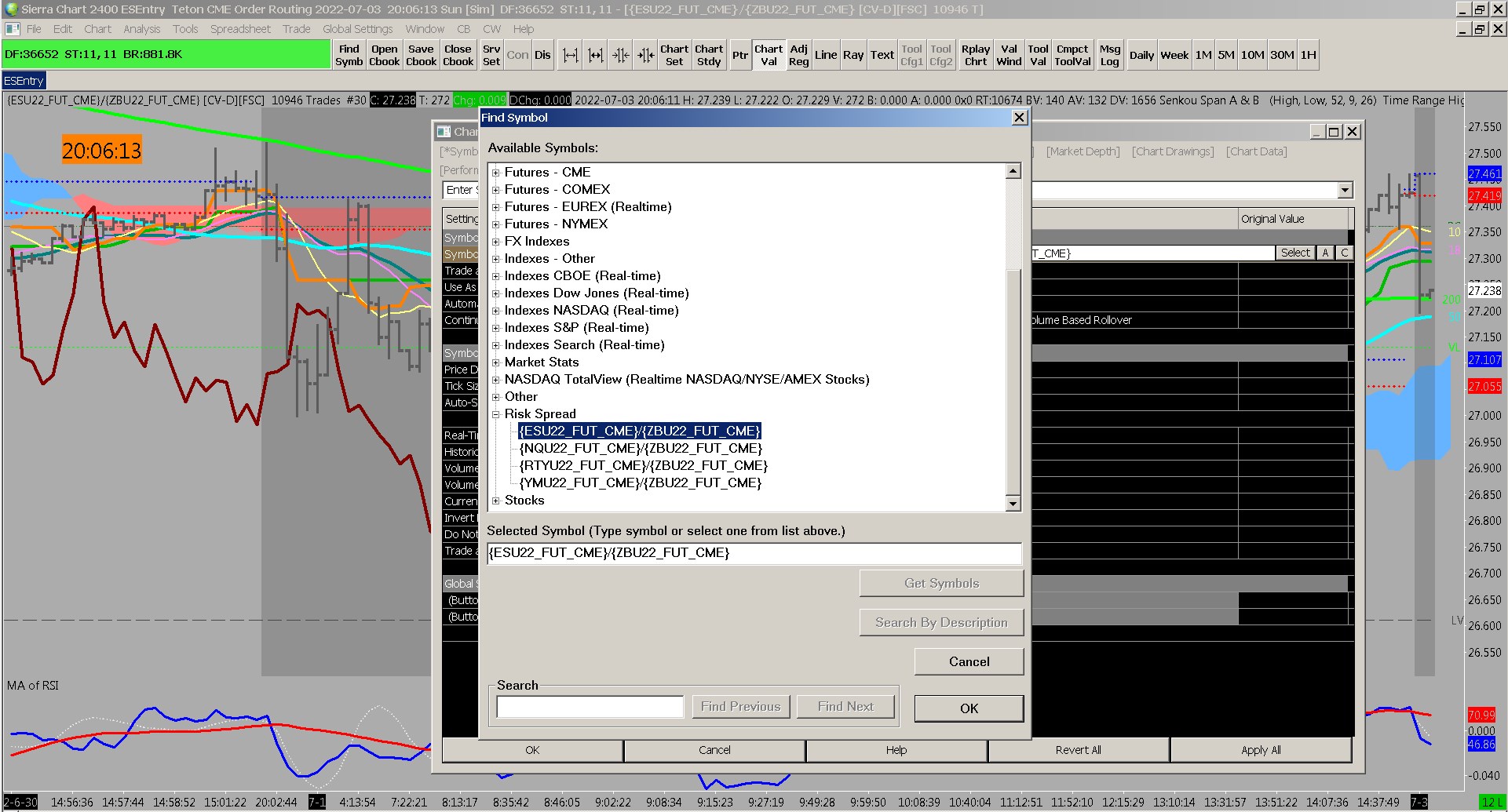Open the Analysis menu
The height and width of the screenshot is (812, 1508).
tap(141, 29)
